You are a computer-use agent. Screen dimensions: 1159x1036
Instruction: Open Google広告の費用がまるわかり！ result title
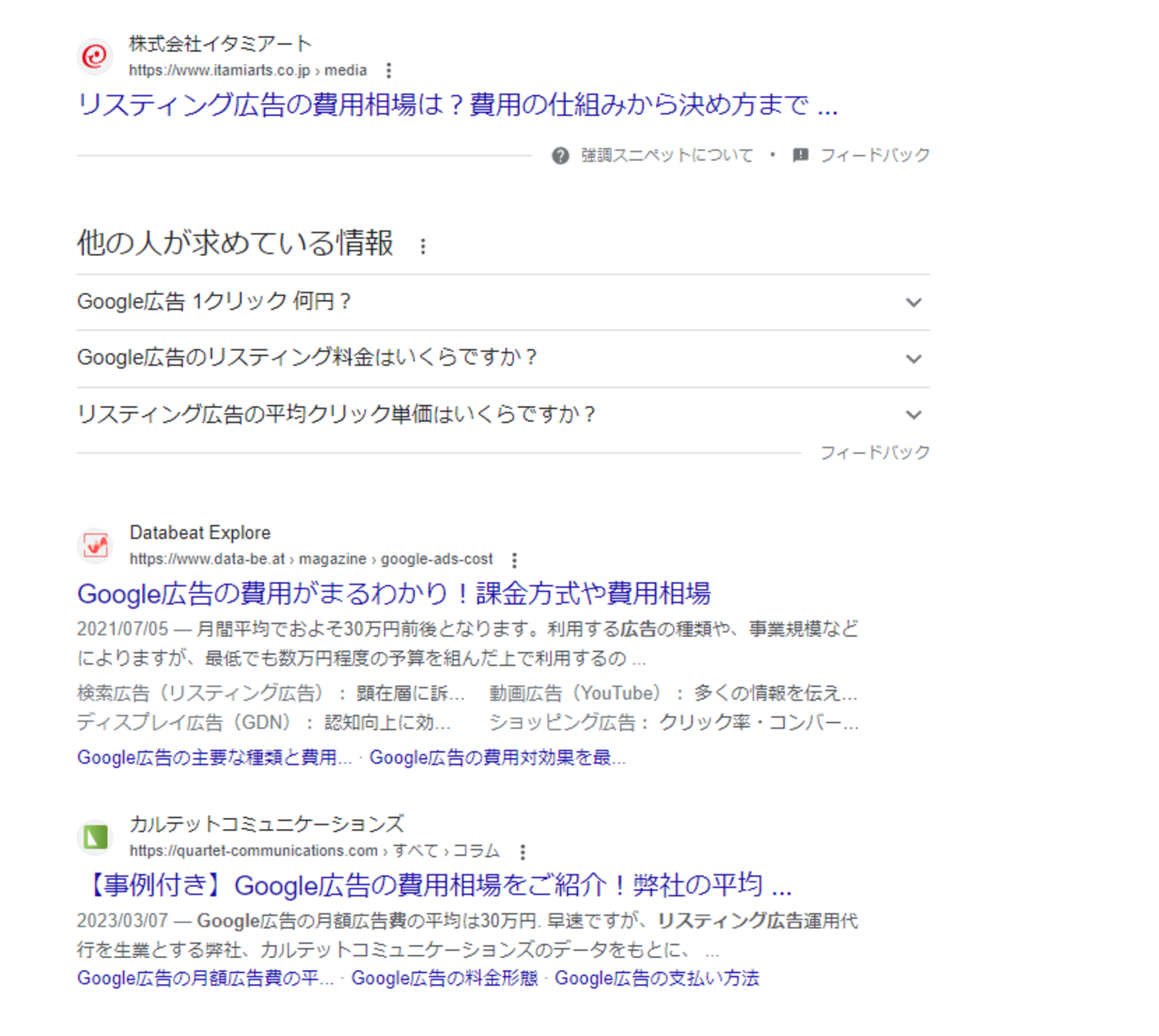tap(393, 594)
